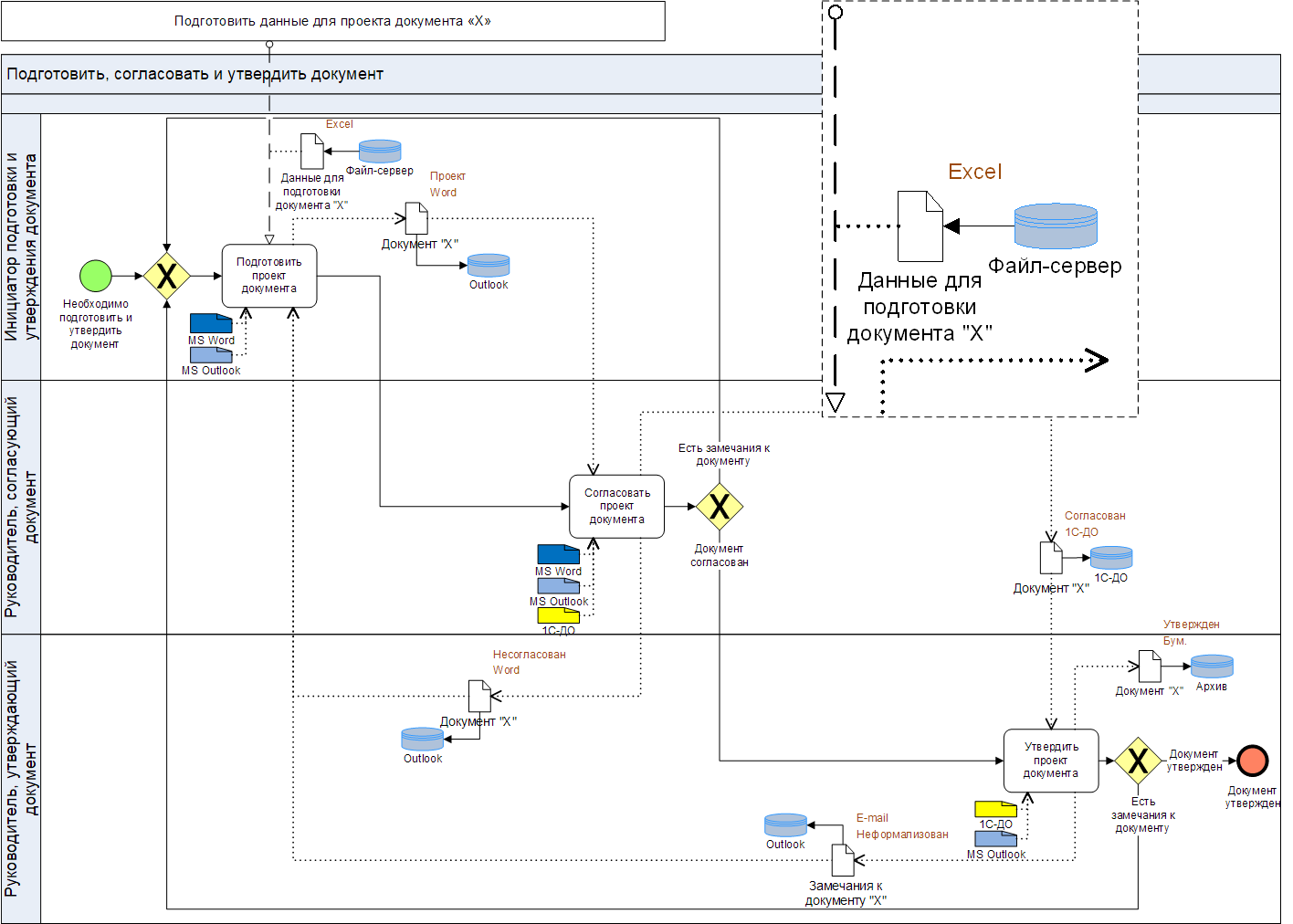Click the "Руководитель, согласующий документ" lane header
The image size is (1293, 924).
click(21, 507)
